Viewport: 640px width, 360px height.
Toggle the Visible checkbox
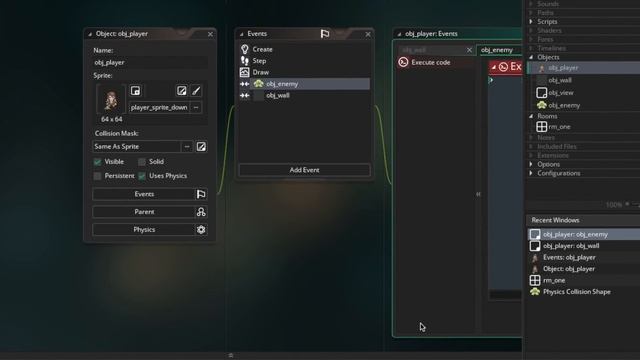[x=98, y=162]
